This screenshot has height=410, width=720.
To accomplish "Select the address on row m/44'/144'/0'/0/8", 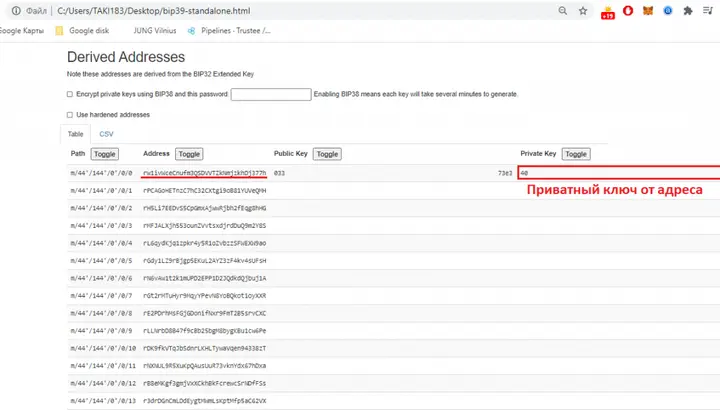I will [x=204, y=313].
